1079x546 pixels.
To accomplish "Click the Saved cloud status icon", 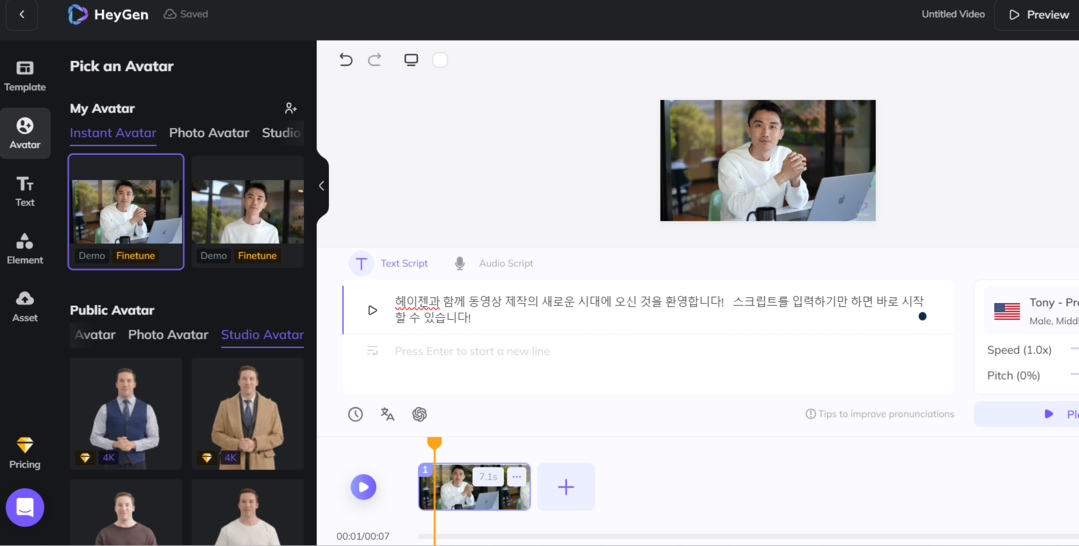I will (170, 14).
